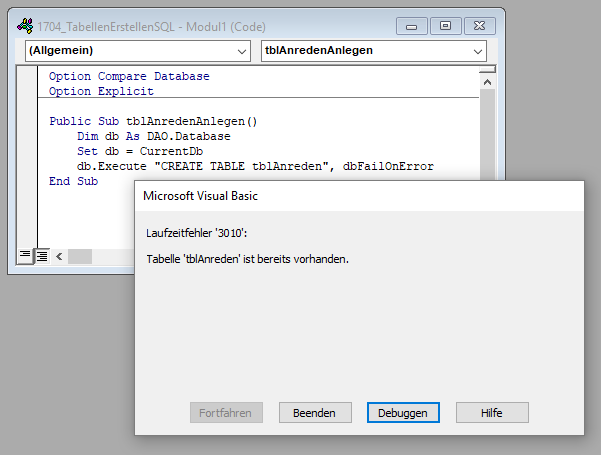Screen dimensions: 601x455
Task: Click the Option Explicit code line
Action: pyautogui.click(x=101, y=92)
